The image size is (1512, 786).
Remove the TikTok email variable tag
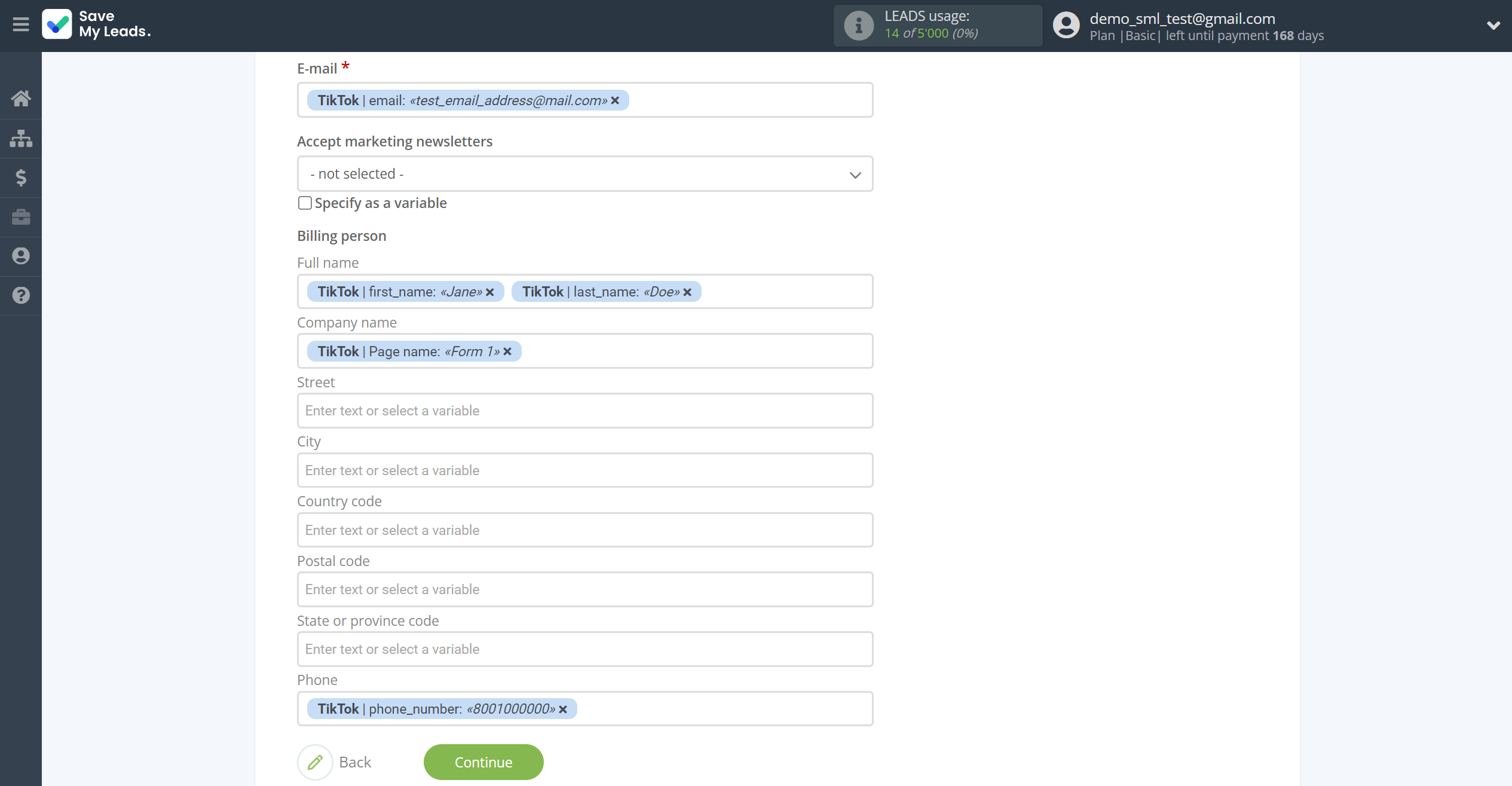[x=615, y=100]
